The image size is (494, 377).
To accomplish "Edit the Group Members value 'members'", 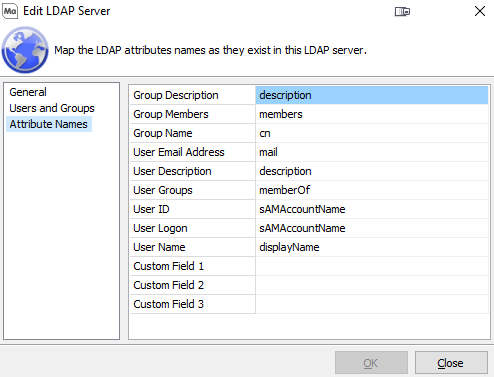I will [x=372, y=114].
